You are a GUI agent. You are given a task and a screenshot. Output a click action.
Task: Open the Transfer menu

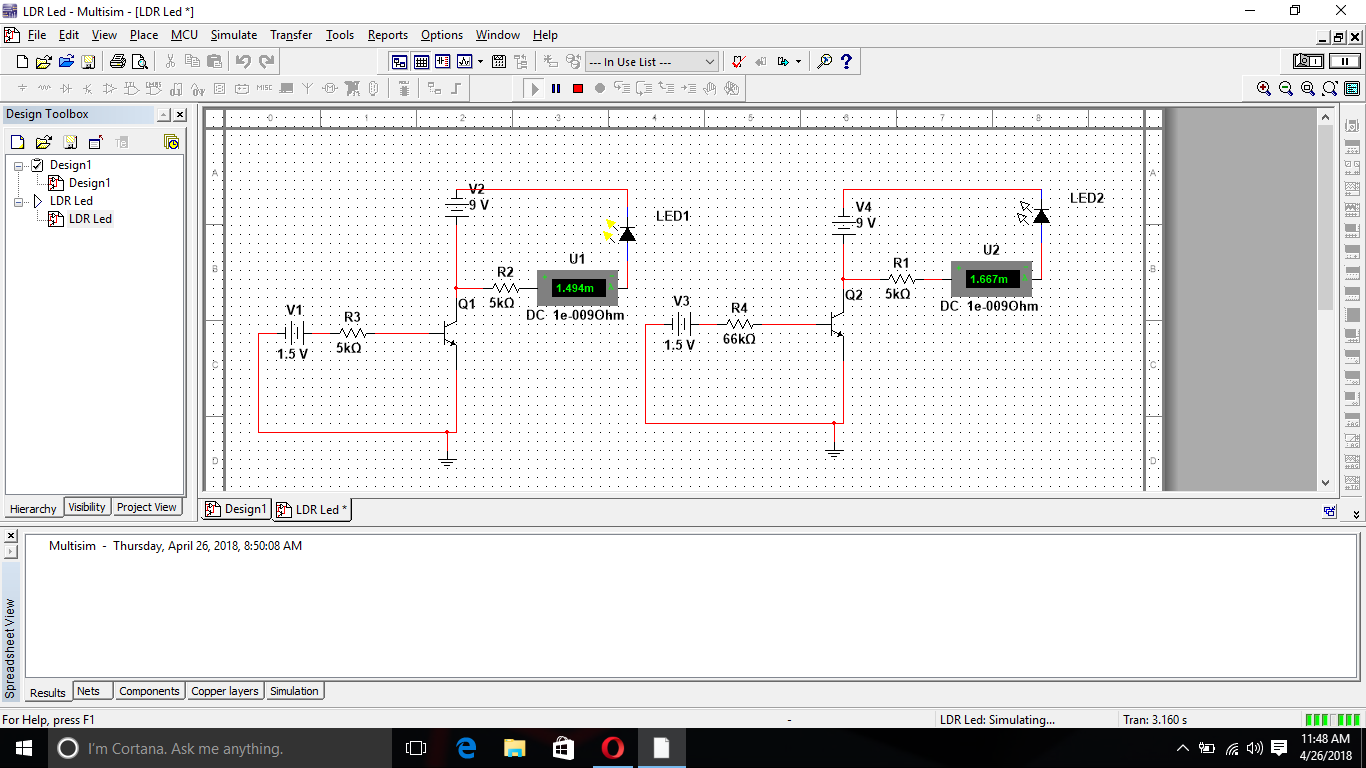291,35
